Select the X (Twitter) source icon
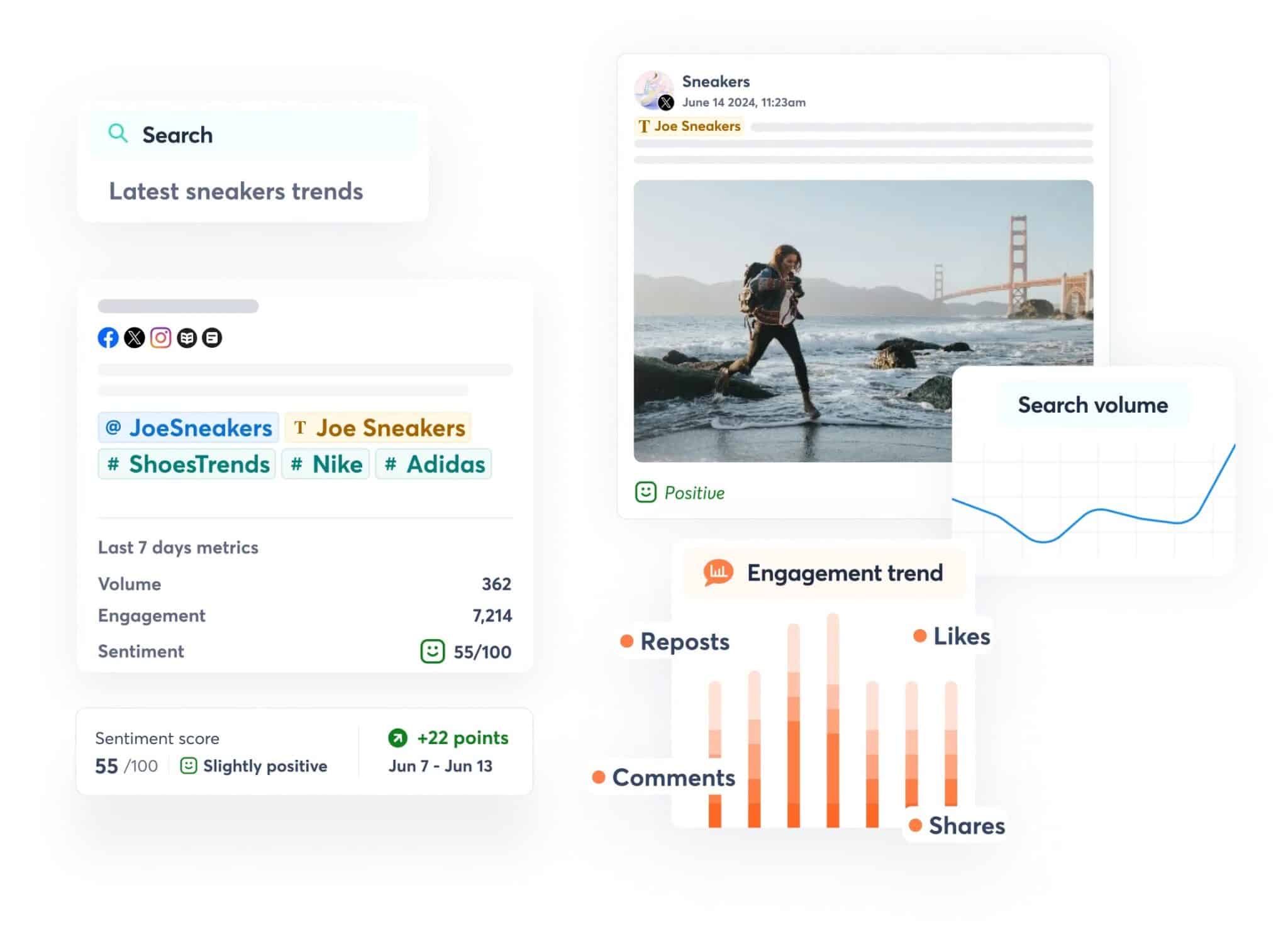Image resolution: width=1288 pixels, height=946 pixels. [x=135, y=338]
